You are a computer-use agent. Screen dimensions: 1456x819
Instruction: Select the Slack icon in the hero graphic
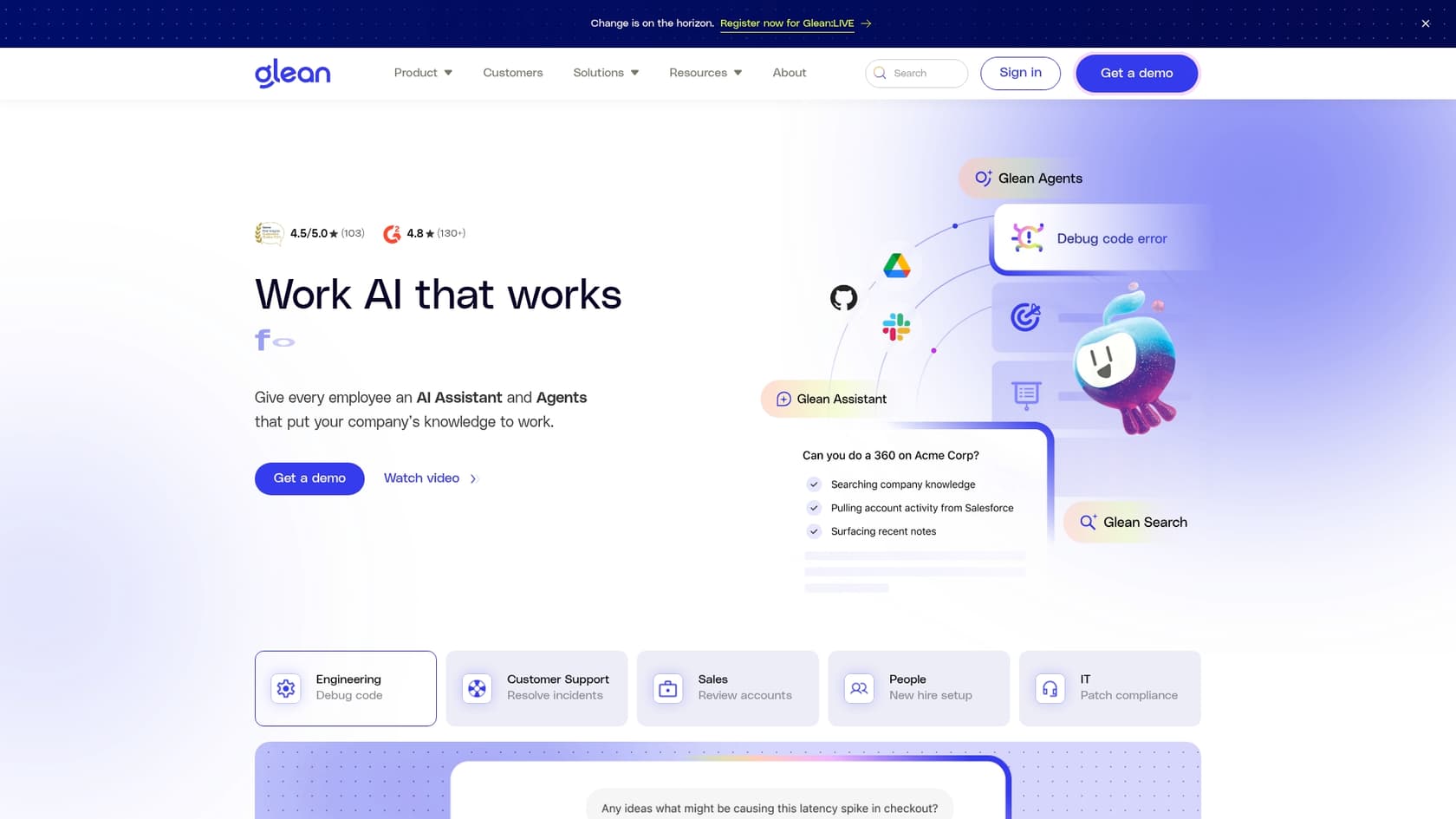pyautogui.click(x=897, y=327)
